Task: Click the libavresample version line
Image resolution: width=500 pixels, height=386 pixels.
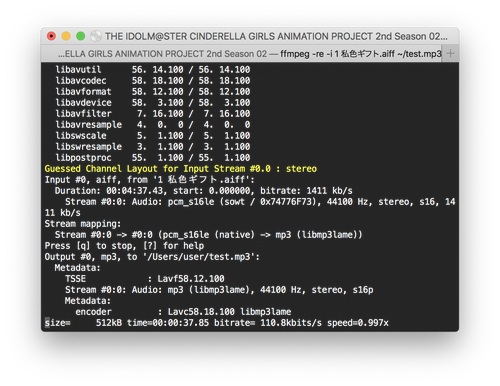Action: pyautogui.click(x=153, y=124)
